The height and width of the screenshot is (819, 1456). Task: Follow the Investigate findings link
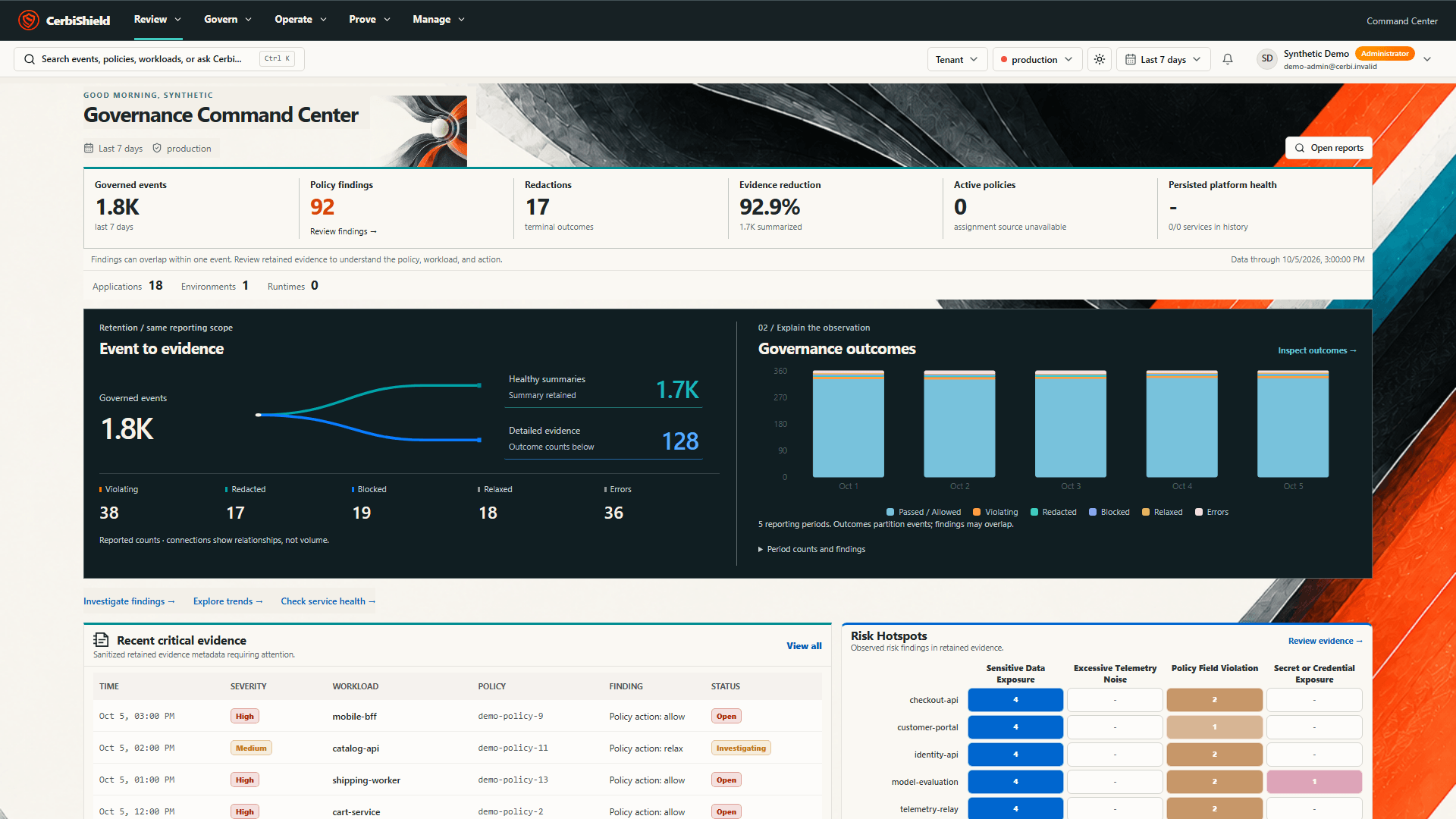point(129,601)
